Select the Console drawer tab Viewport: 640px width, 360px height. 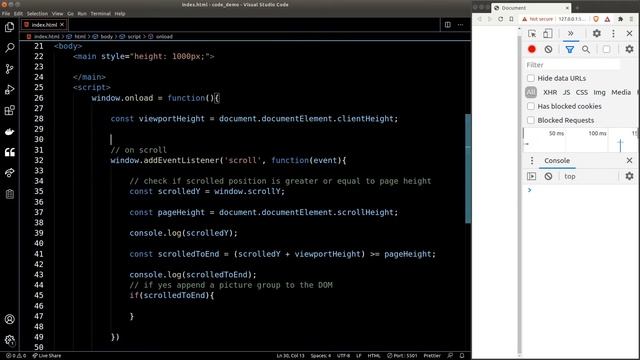tap(557, 161)
